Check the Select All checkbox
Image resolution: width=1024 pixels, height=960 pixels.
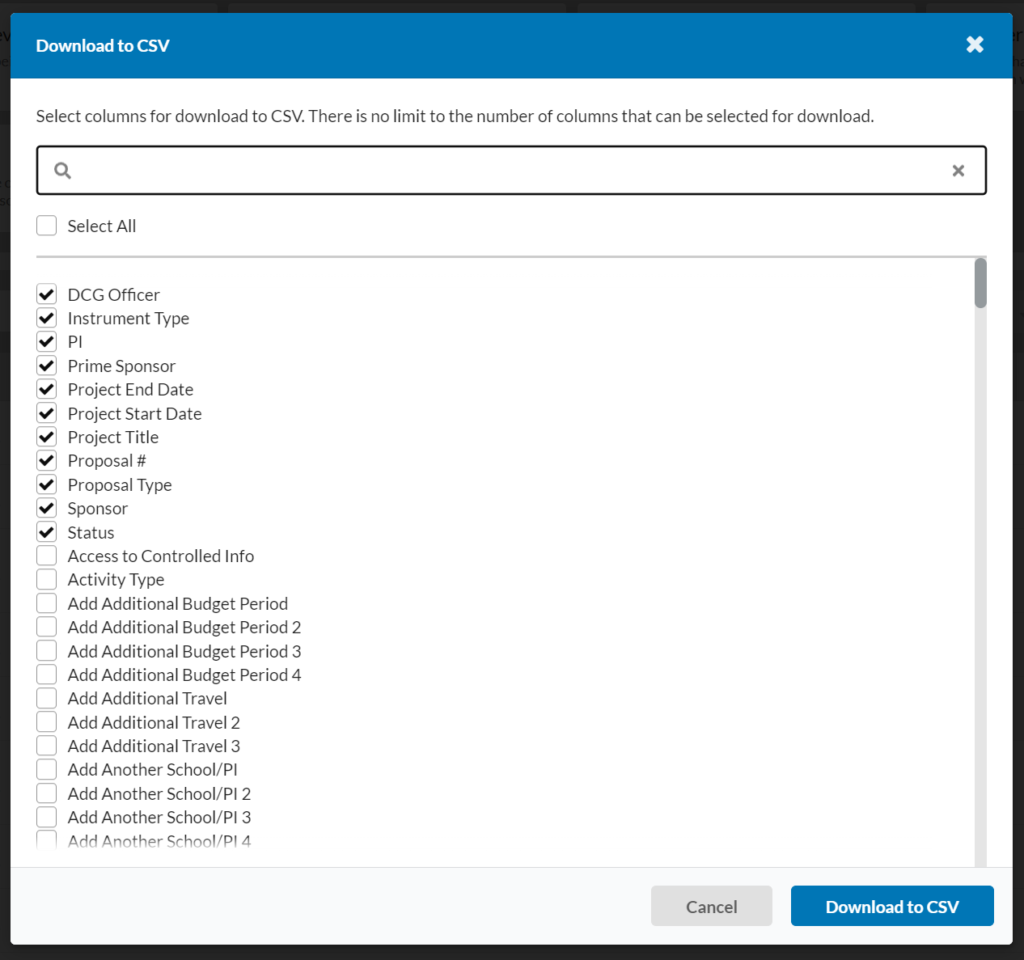tap(47, 226)
